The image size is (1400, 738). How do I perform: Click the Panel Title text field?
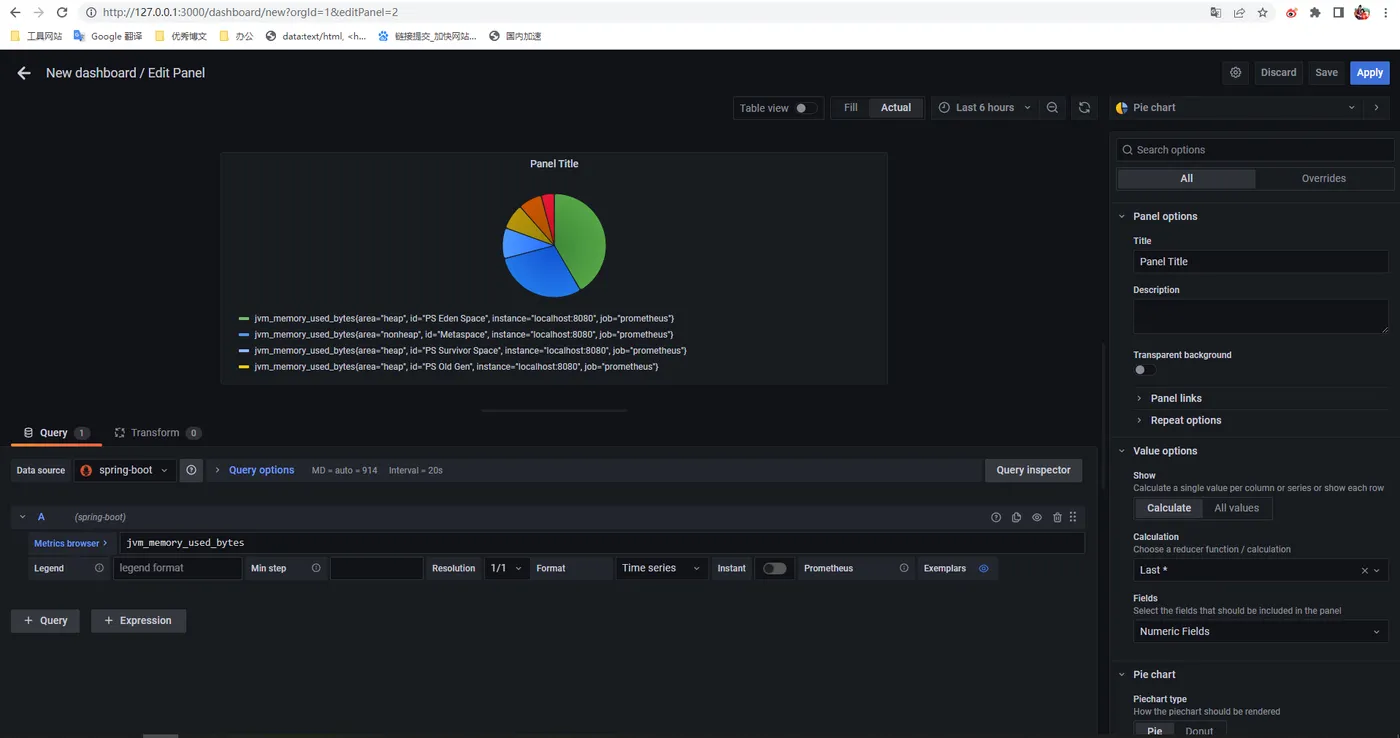(x=1260, y=262)
